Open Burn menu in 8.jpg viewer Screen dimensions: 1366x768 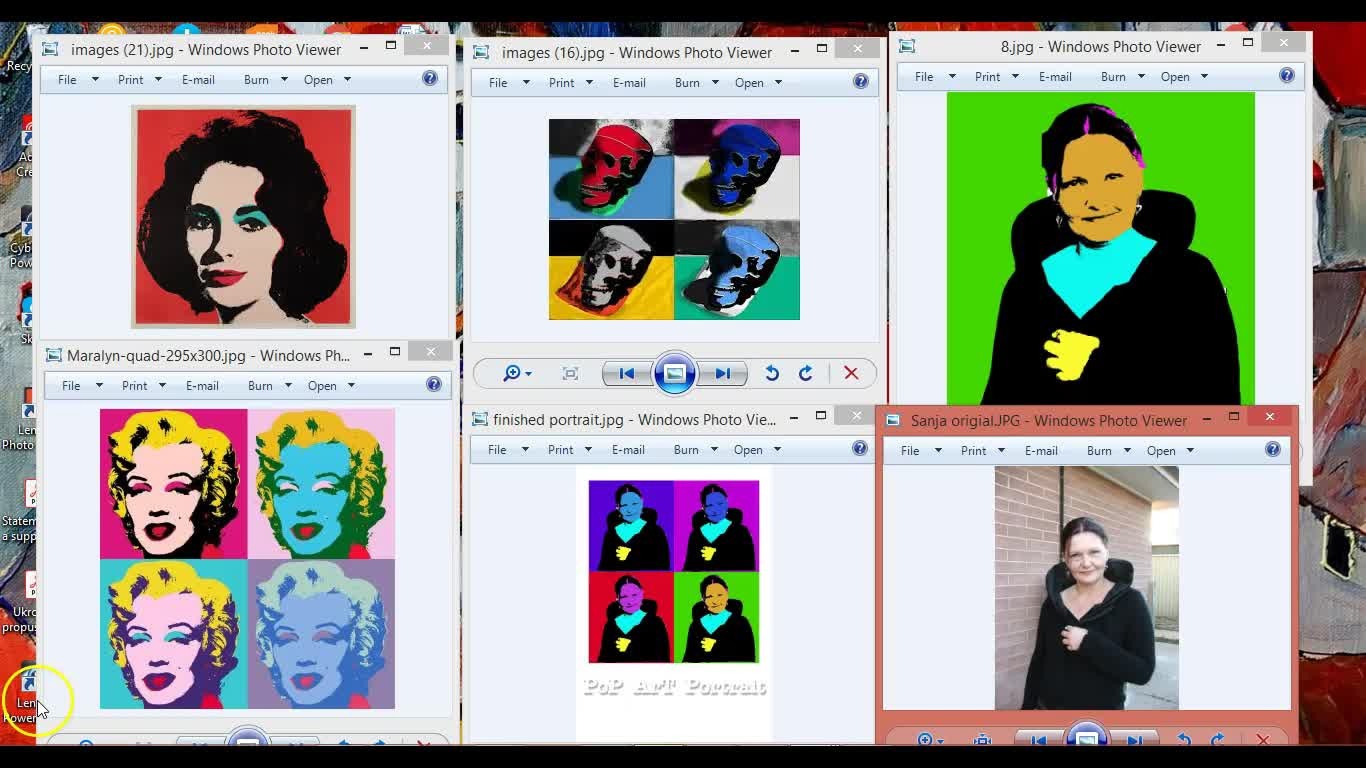[x=1122, y=76]
